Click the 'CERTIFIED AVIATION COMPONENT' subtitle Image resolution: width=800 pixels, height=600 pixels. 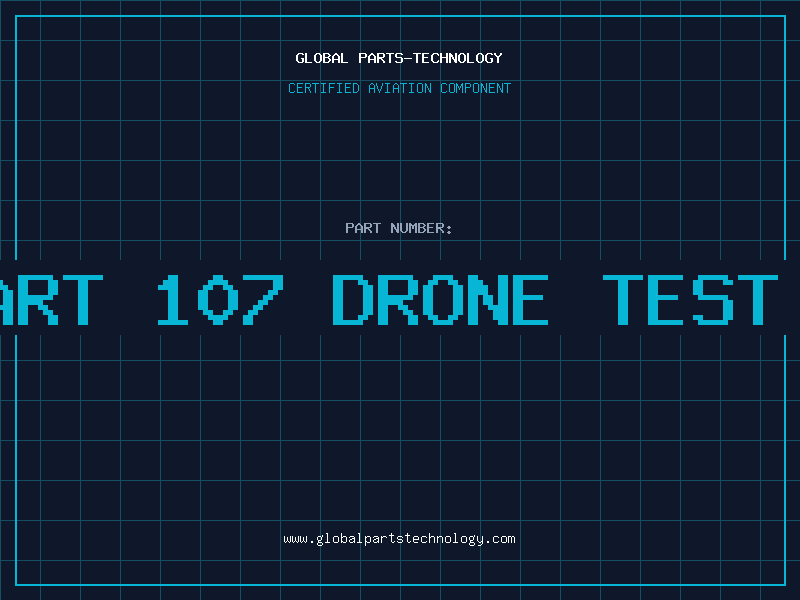tap(399, 88)
